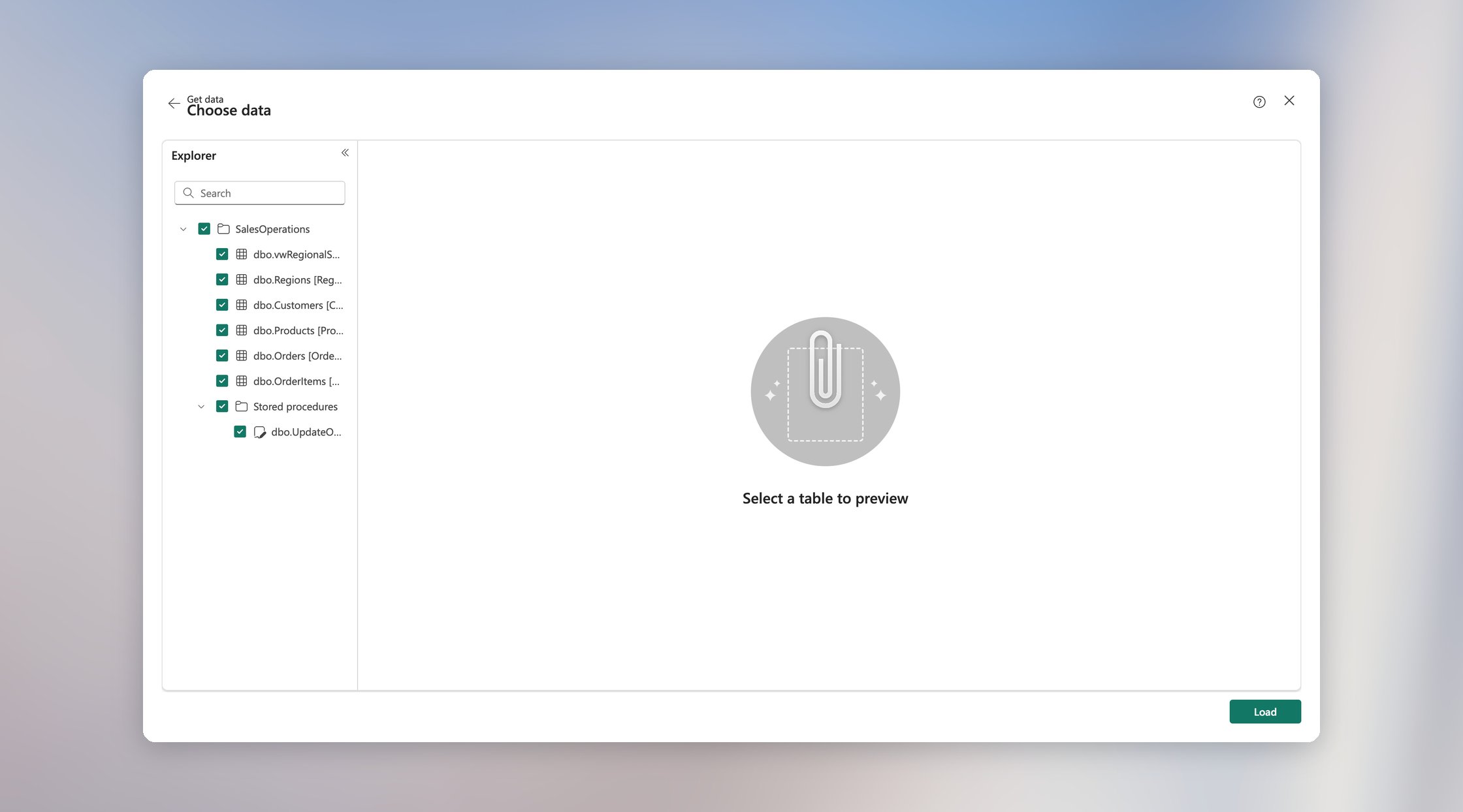Image resolution: width=1463 pixels, height=812 pixels.
Task: Preview the dbo.Customers table
Action: tap(298, 305)
